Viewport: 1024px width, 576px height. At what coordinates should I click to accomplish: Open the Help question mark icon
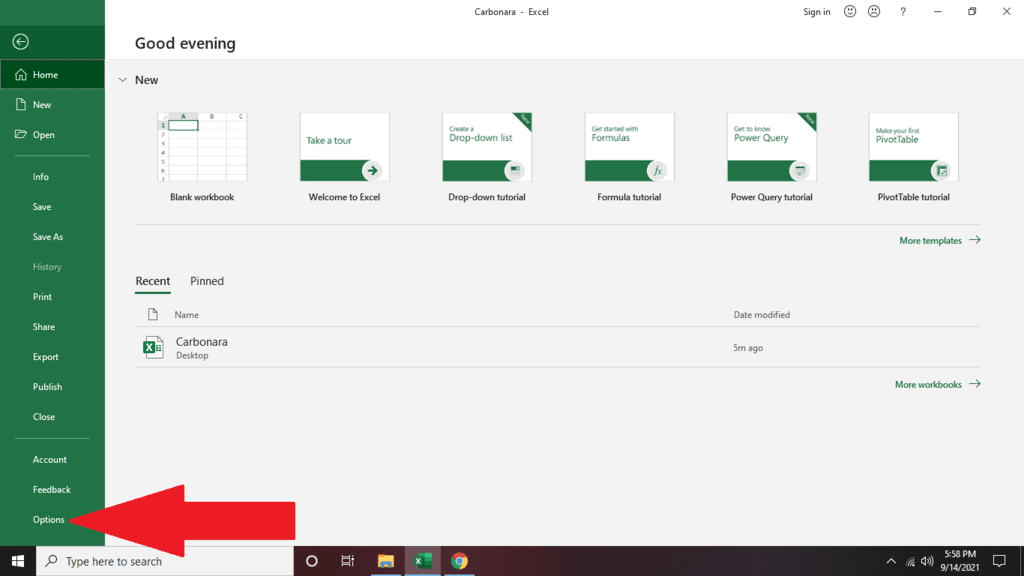[x=903, y=12]
